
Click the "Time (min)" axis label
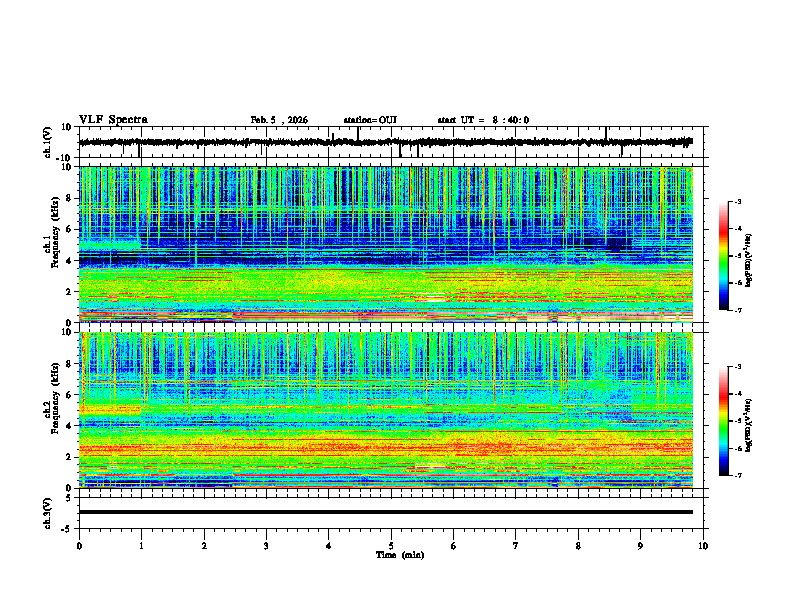(x=400, y=555)
